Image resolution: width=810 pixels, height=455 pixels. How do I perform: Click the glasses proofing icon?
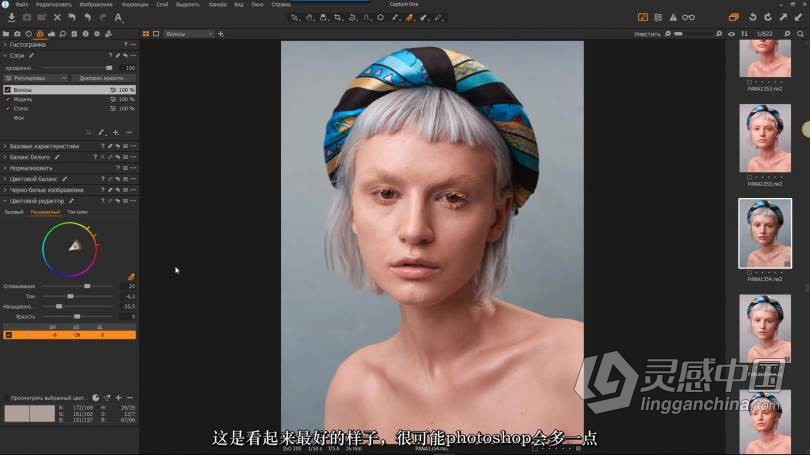689,18
